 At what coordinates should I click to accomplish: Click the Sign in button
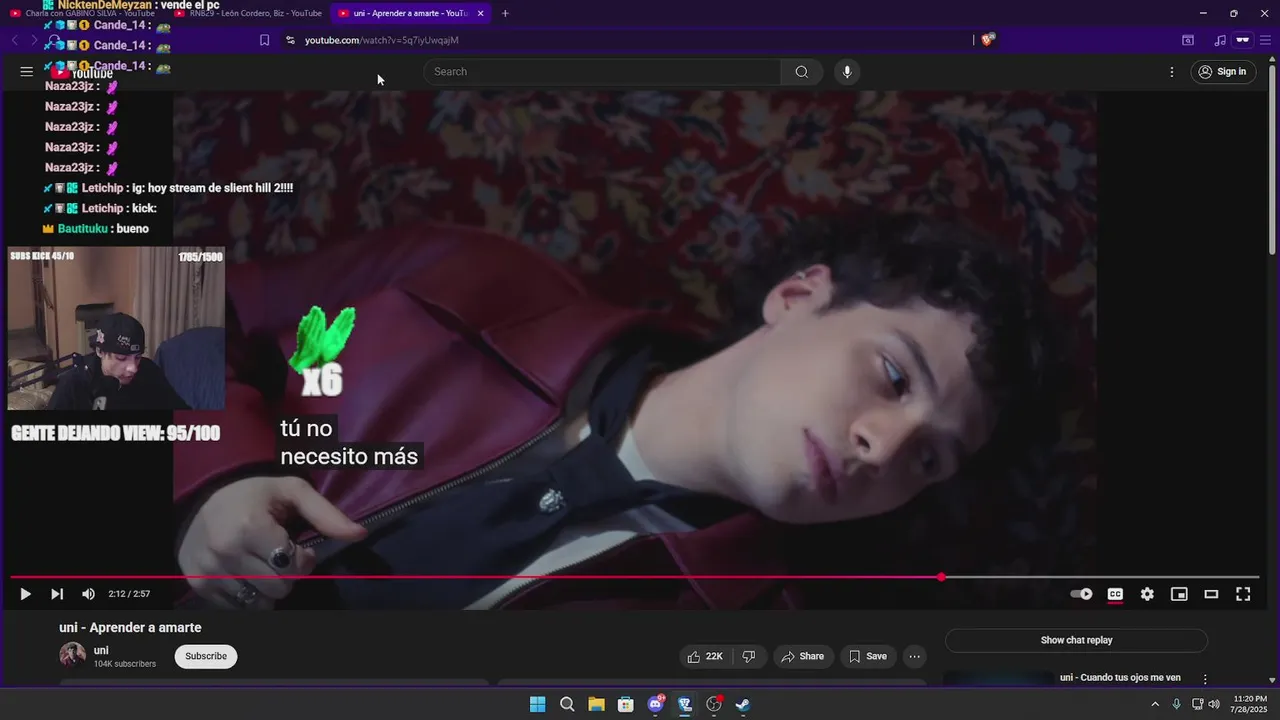(1224, 72)
